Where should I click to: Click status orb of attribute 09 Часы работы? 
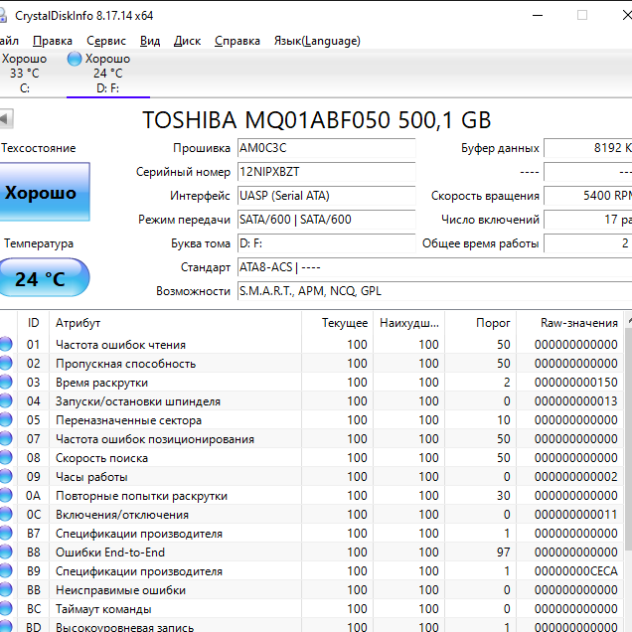(x=6, y=476)
